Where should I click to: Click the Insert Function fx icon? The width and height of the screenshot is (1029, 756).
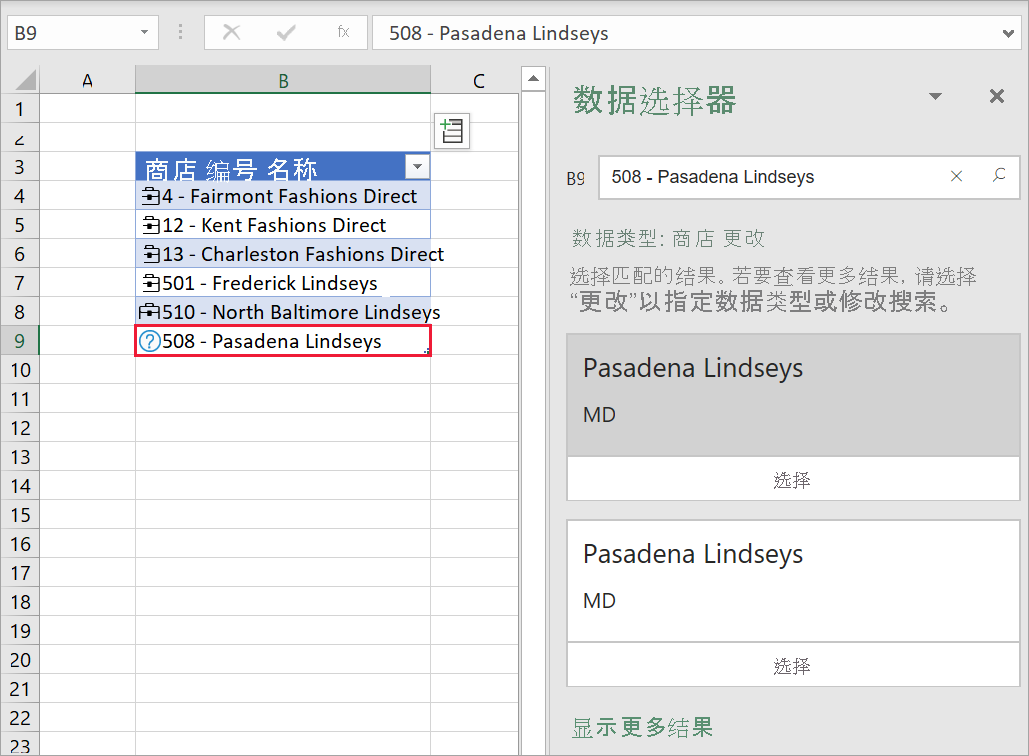click(x=343, y=32)
